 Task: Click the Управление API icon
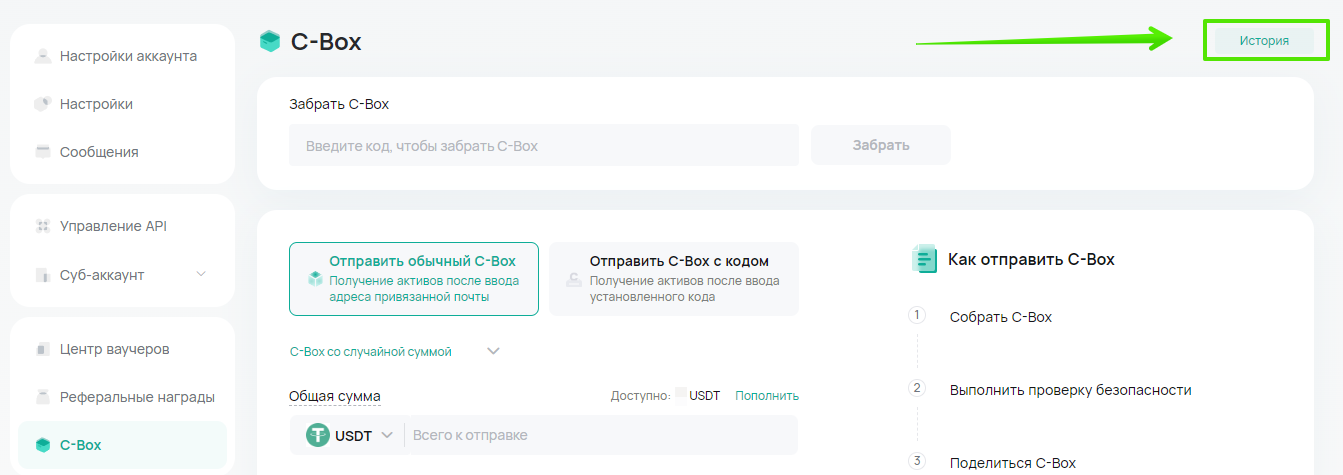coord(42,226)
